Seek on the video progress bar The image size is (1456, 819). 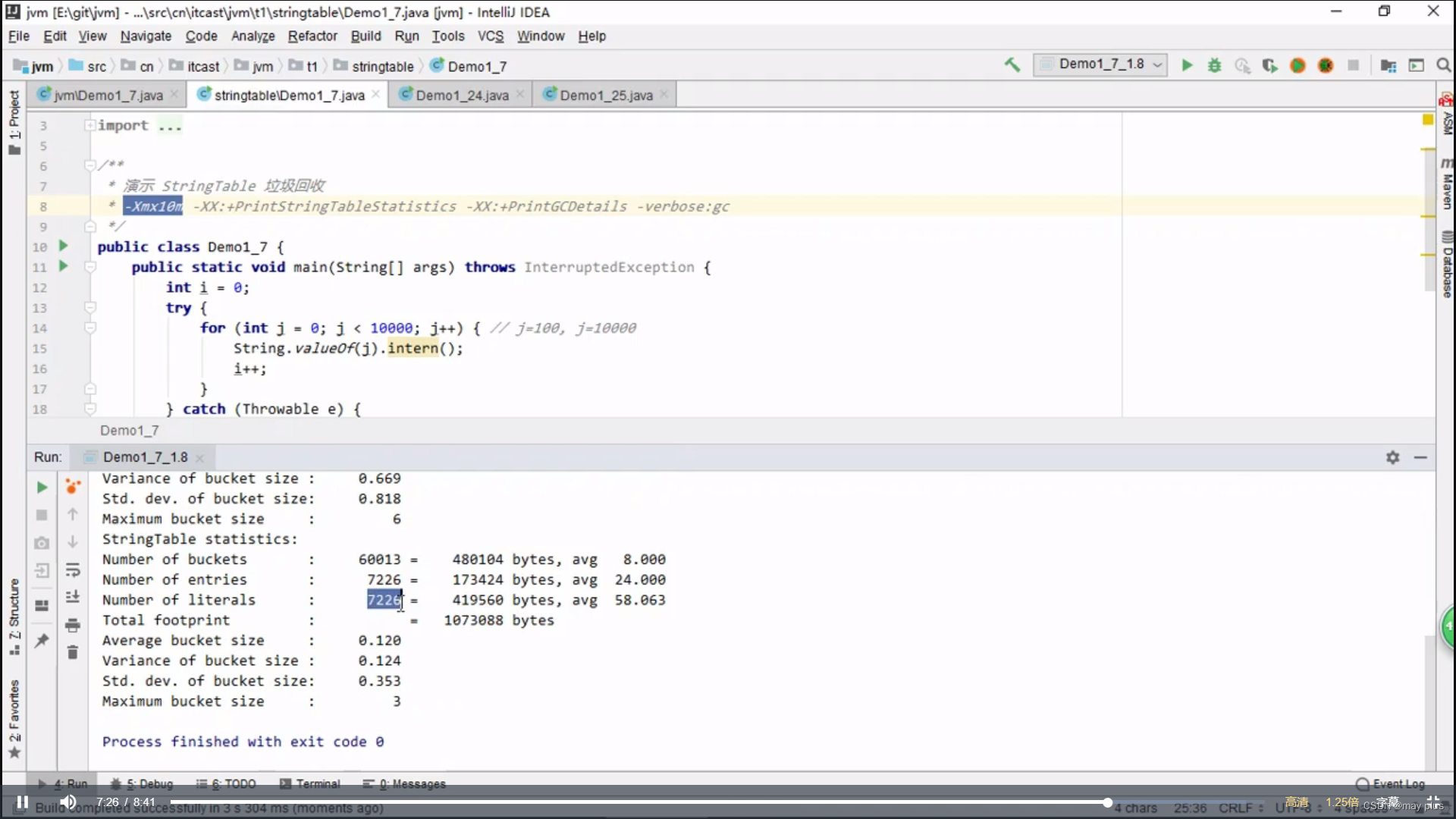coord(637,802)
